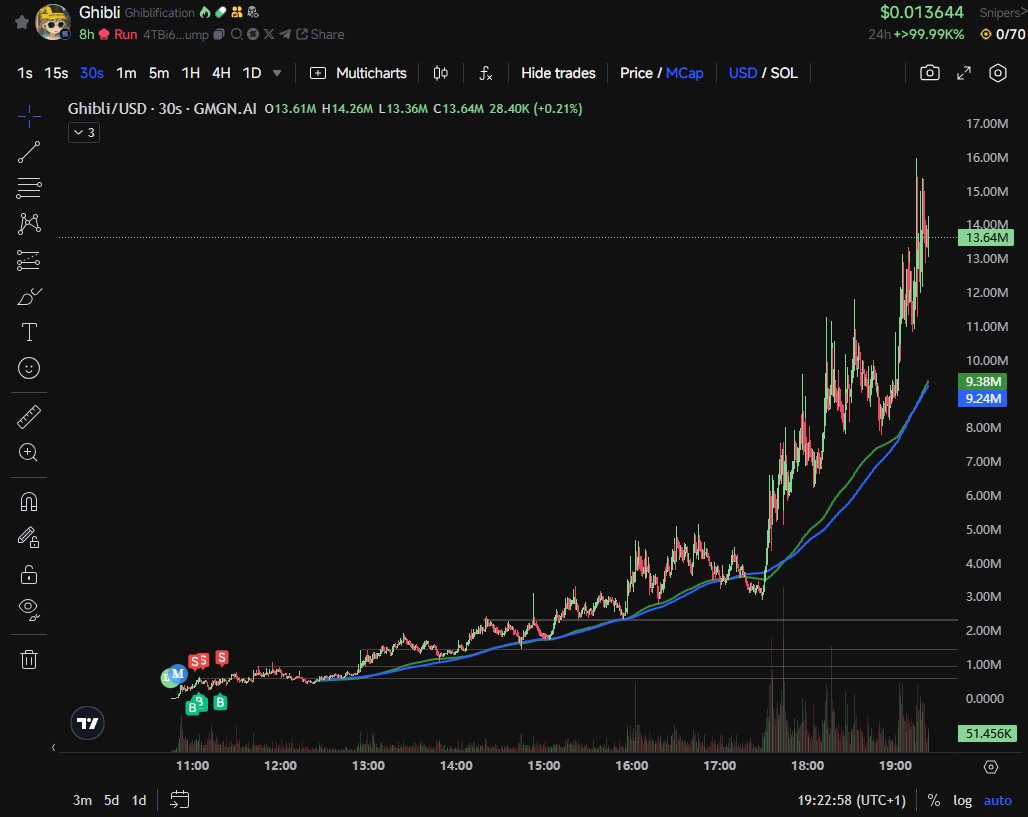
Task: Select the crosshair cursor tool
Action: pyautogui.click(x=29, y=117)
